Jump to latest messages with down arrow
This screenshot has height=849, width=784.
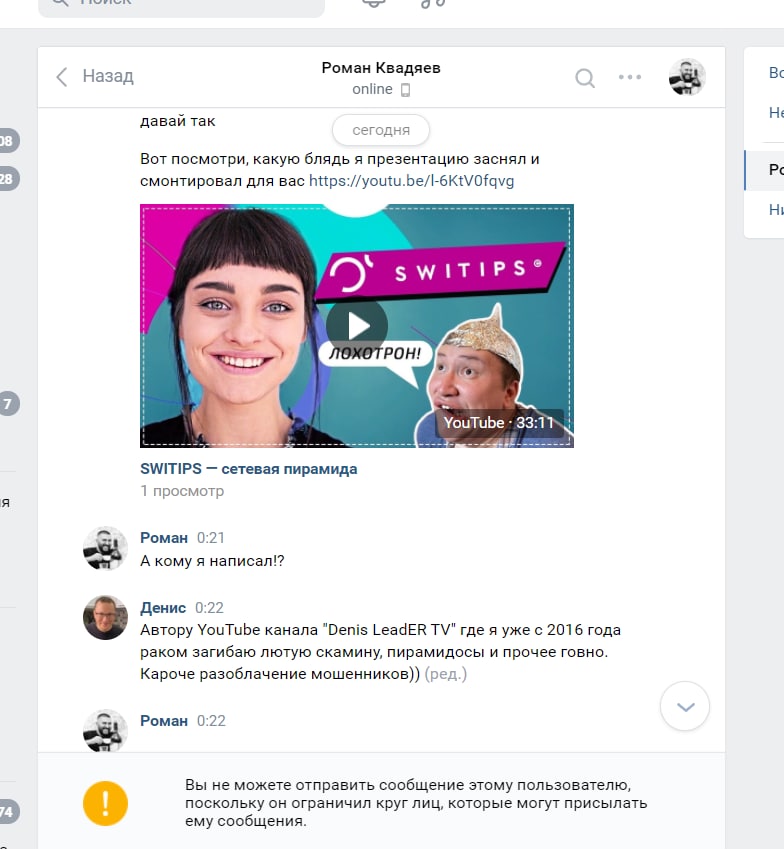pyautogui.click(x=685, y=706)
